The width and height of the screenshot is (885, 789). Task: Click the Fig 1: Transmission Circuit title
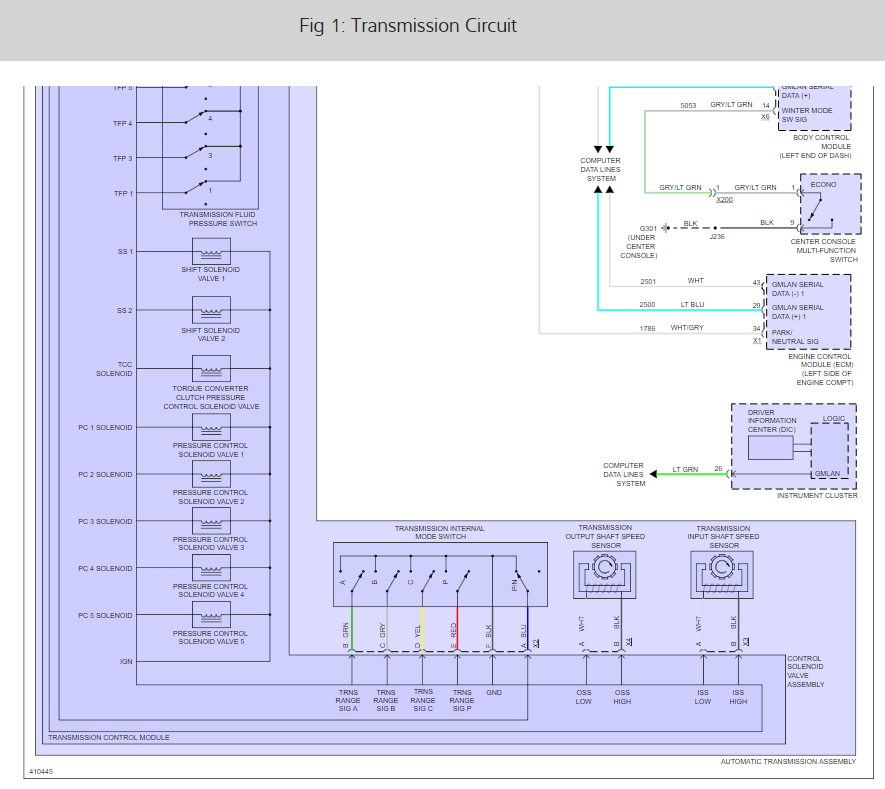click(x=408, y=26)
